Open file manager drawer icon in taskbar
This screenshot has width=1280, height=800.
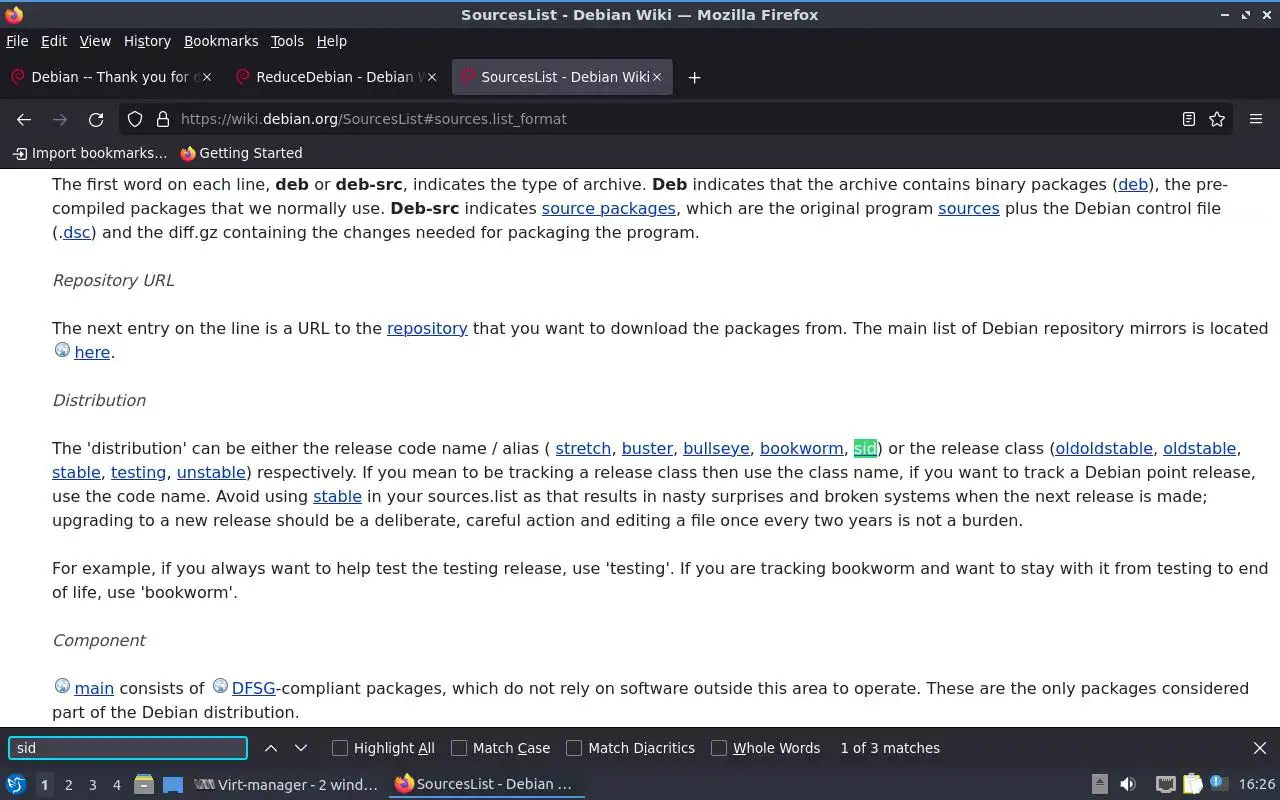click(144, 785)
